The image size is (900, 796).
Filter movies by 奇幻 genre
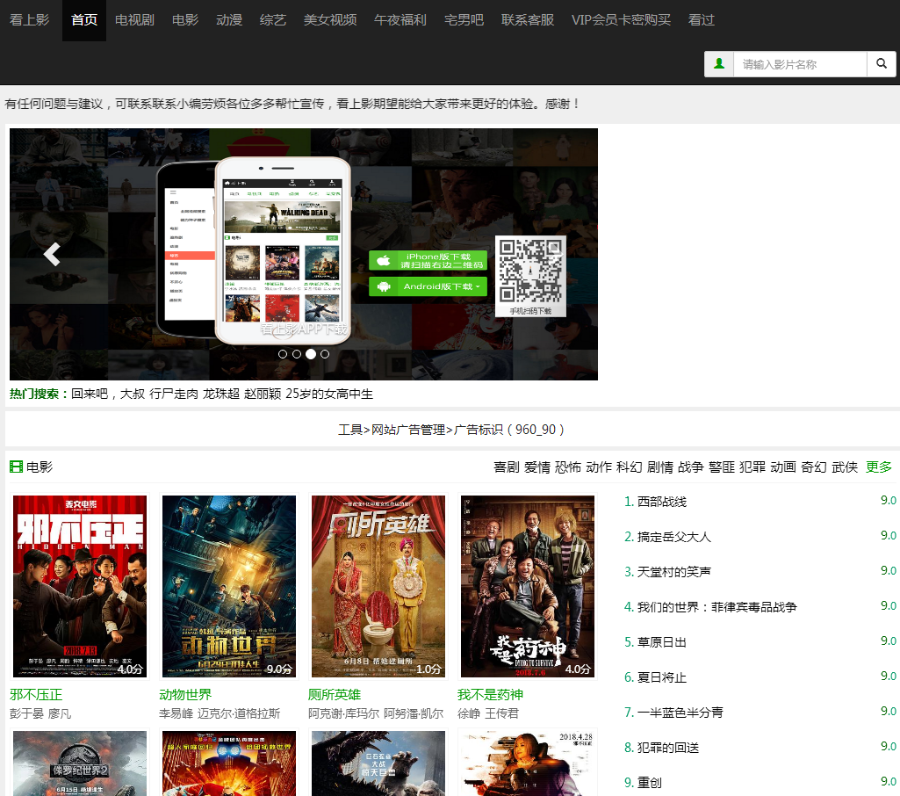[x=814, y=467]
